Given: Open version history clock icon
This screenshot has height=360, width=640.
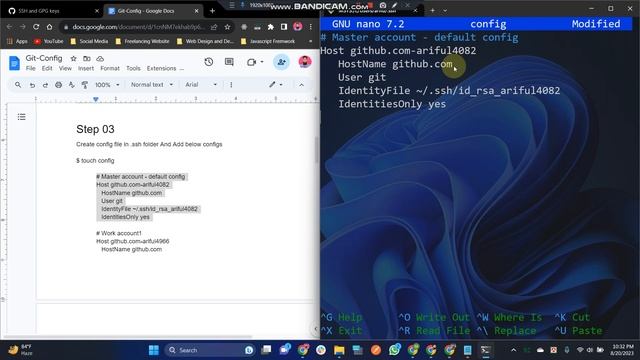Looking at the screenshot, I should [x=209, y=62].
